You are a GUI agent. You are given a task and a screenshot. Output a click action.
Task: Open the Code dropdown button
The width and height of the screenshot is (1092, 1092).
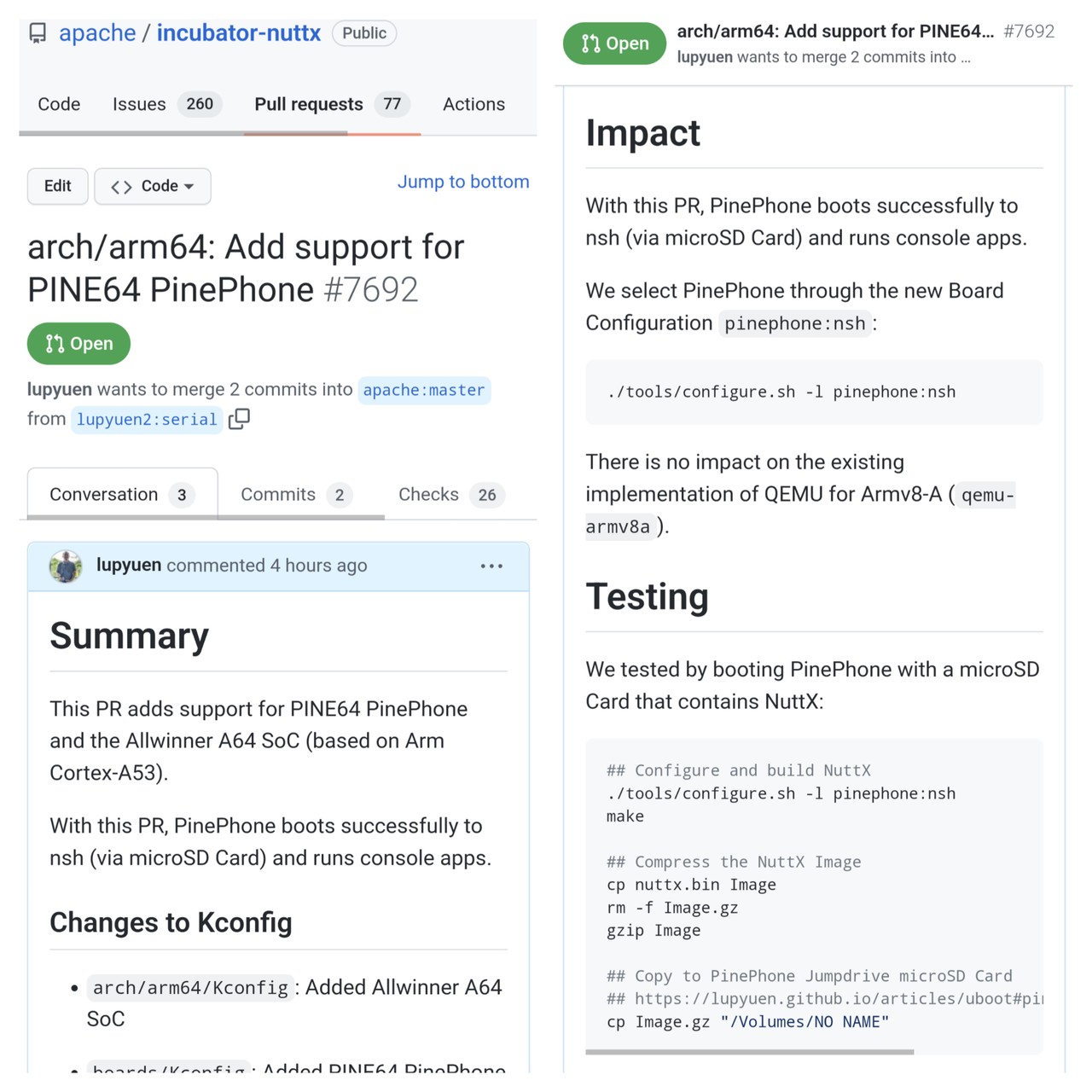(153, 186)
